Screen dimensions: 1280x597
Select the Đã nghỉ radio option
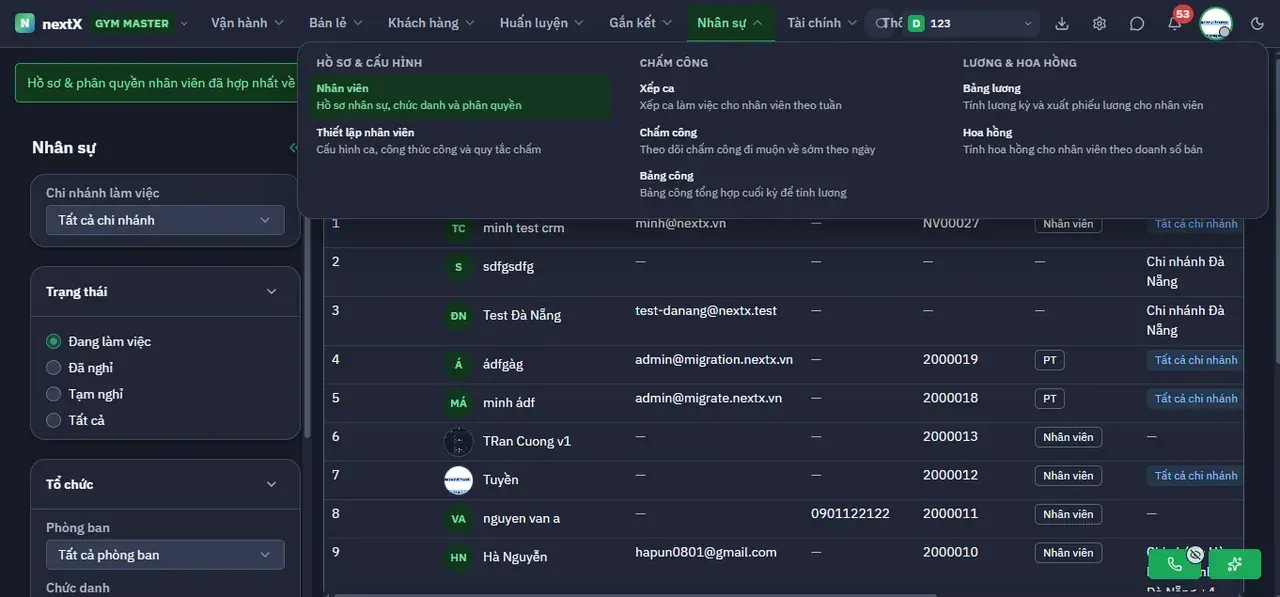point(54,367)
